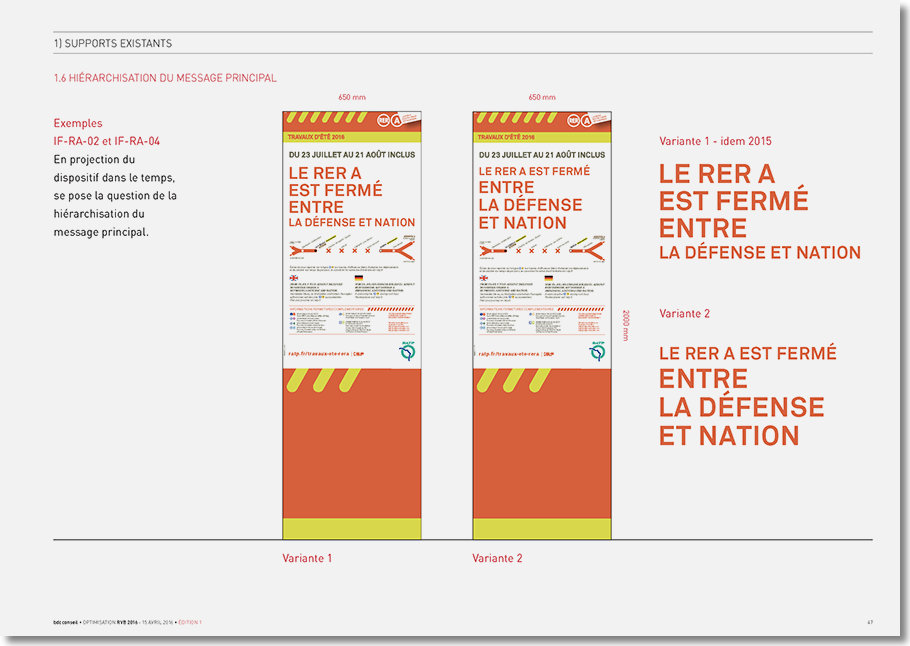Click the enlarged "ET NATION" headline line
The height and width of the screenshot is (646, 910).
729,436
